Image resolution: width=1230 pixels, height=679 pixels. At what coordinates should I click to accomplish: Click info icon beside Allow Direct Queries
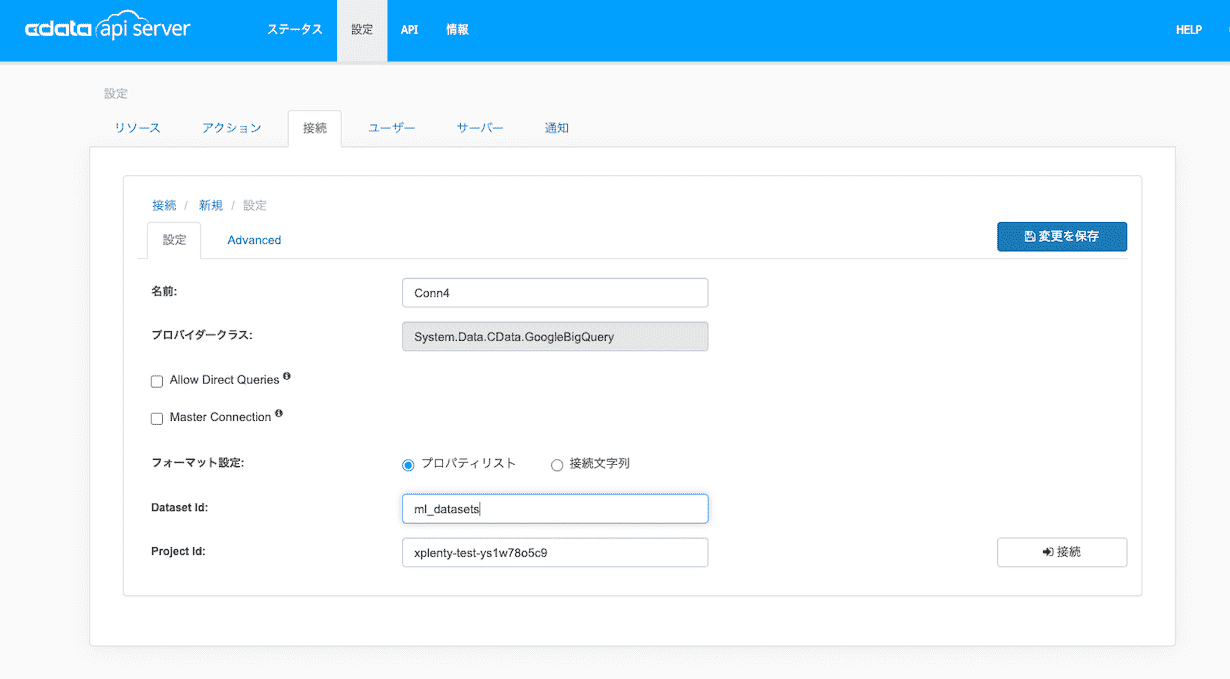point(287,377)
